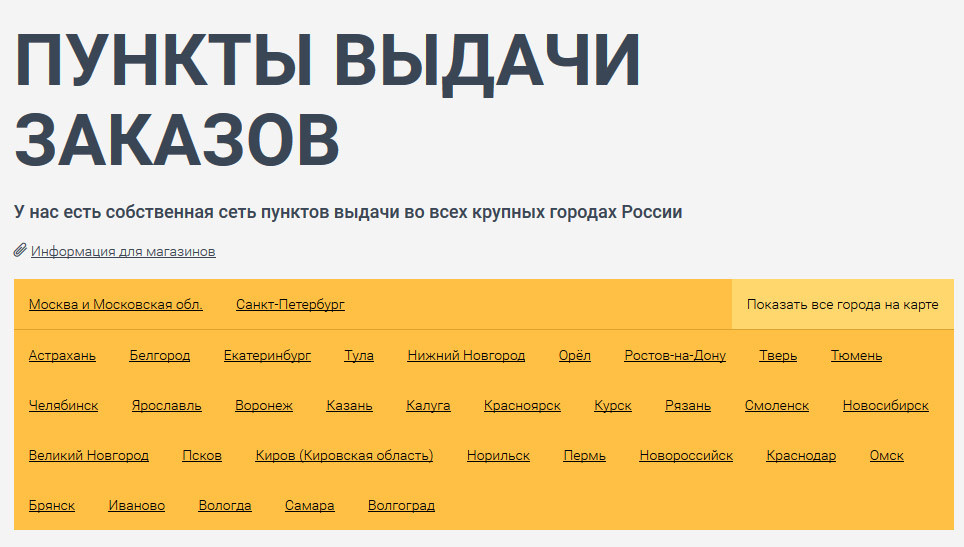Select the Екатеринбург city link
Screen dimensions: 964x547
267,356
